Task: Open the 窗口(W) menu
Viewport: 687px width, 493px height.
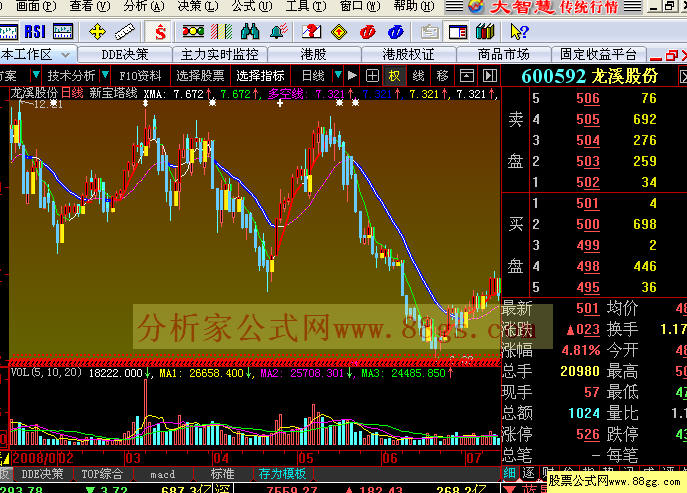Action: point(360,6)
